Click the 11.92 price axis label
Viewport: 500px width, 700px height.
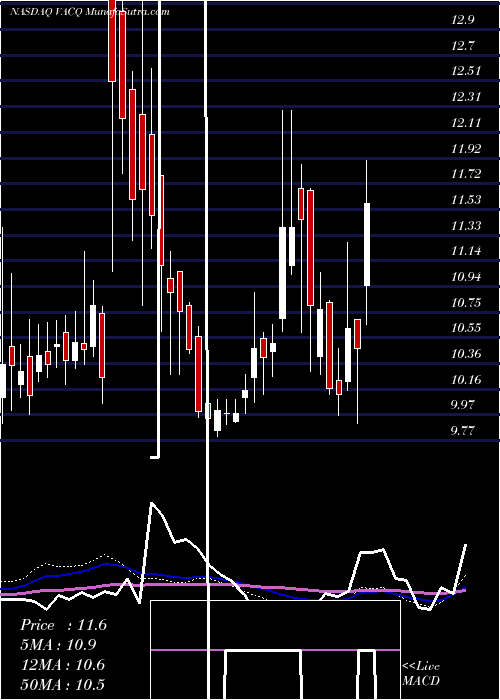click(x=466, y=149)
